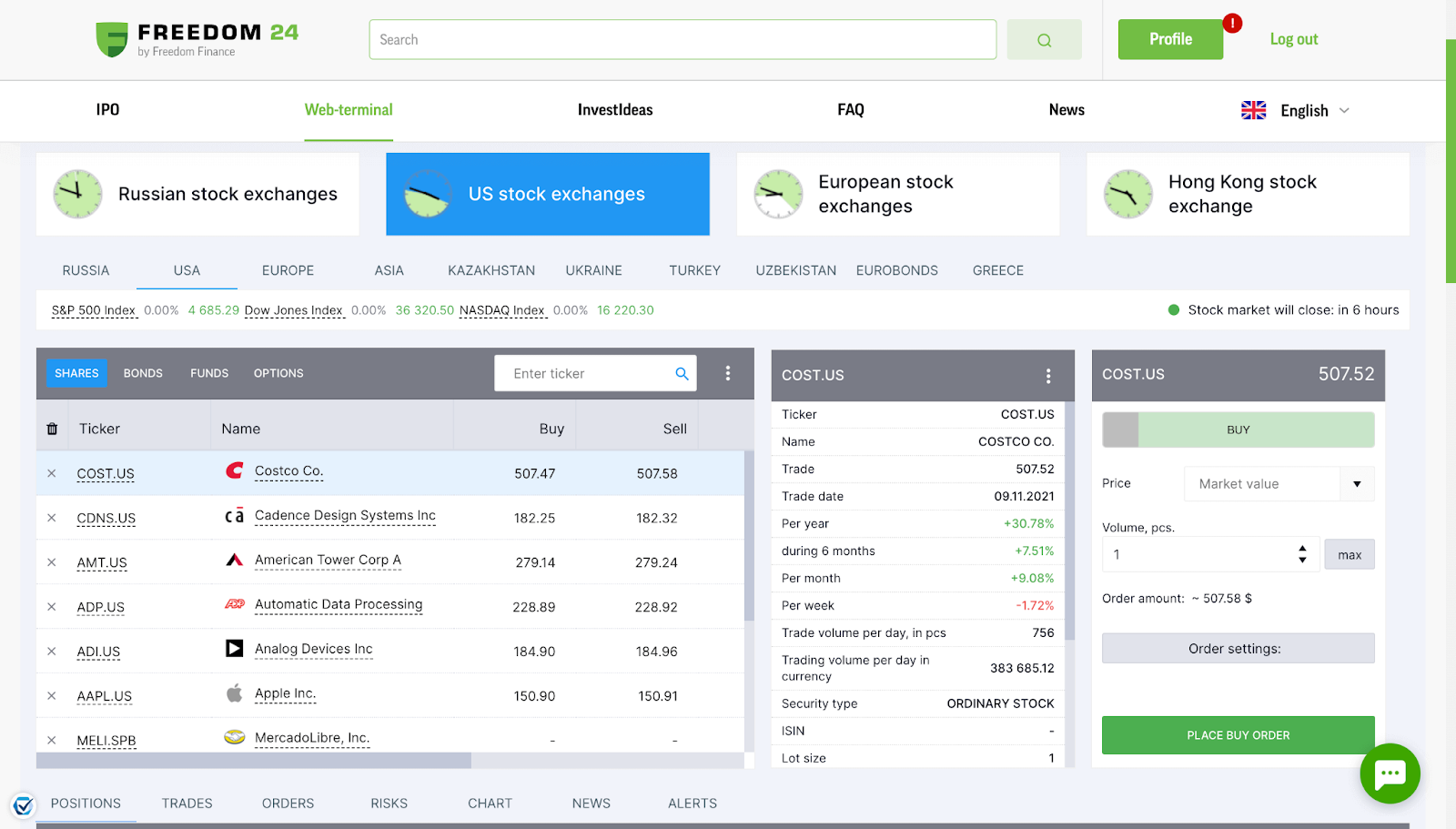The width and height of the screenshot is (1456, 829).
Task: Select the European stock exchanges card
Action: point(898,194)
